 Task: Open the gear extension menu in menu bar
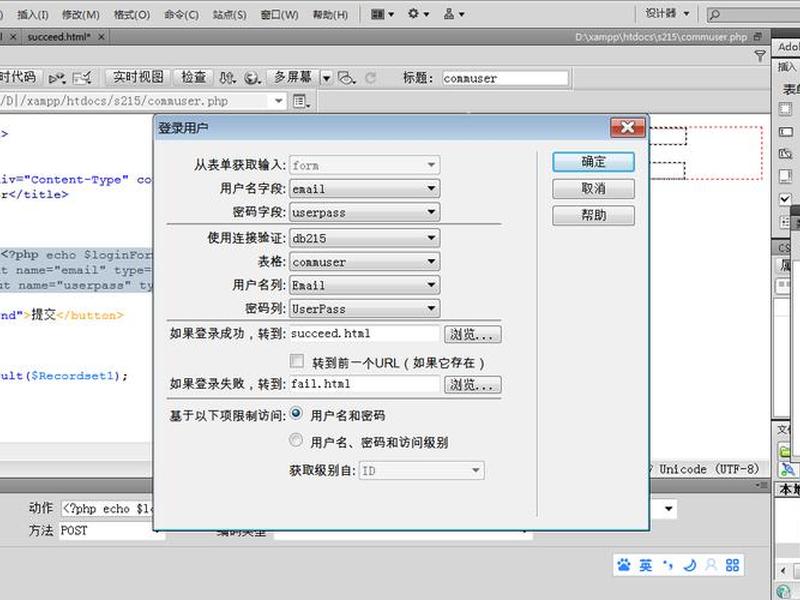coord(418,14)
